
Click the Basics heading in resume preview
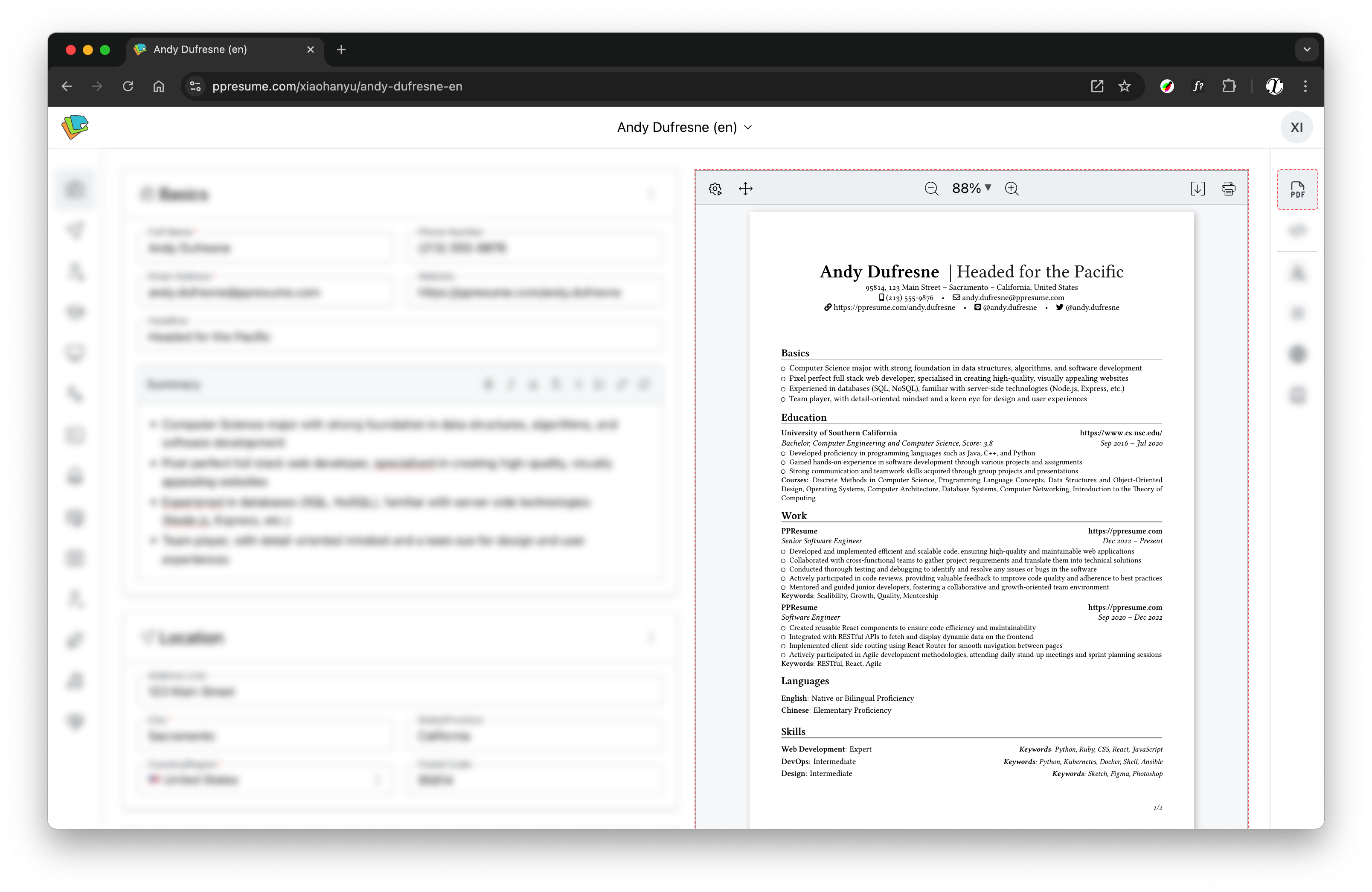795,353
